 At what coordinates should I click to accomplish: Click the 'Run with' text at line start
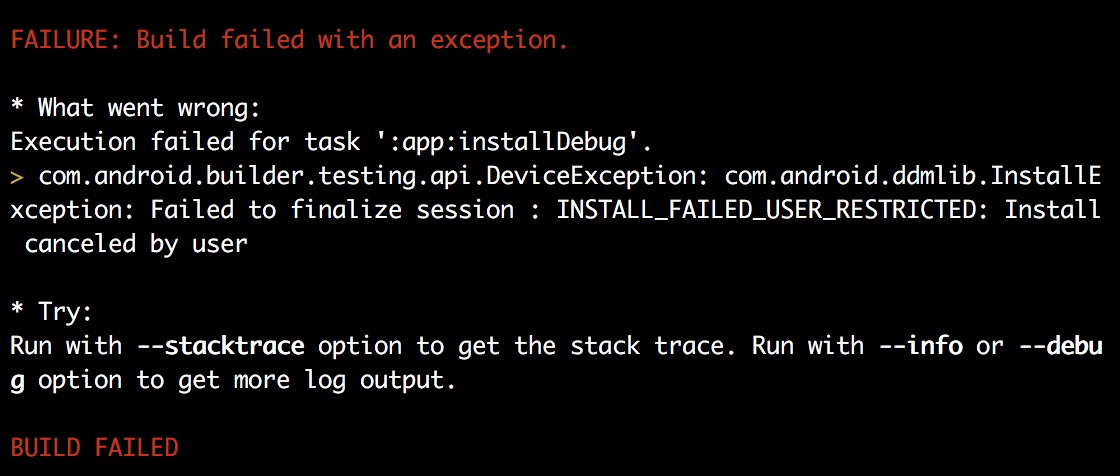66,346
